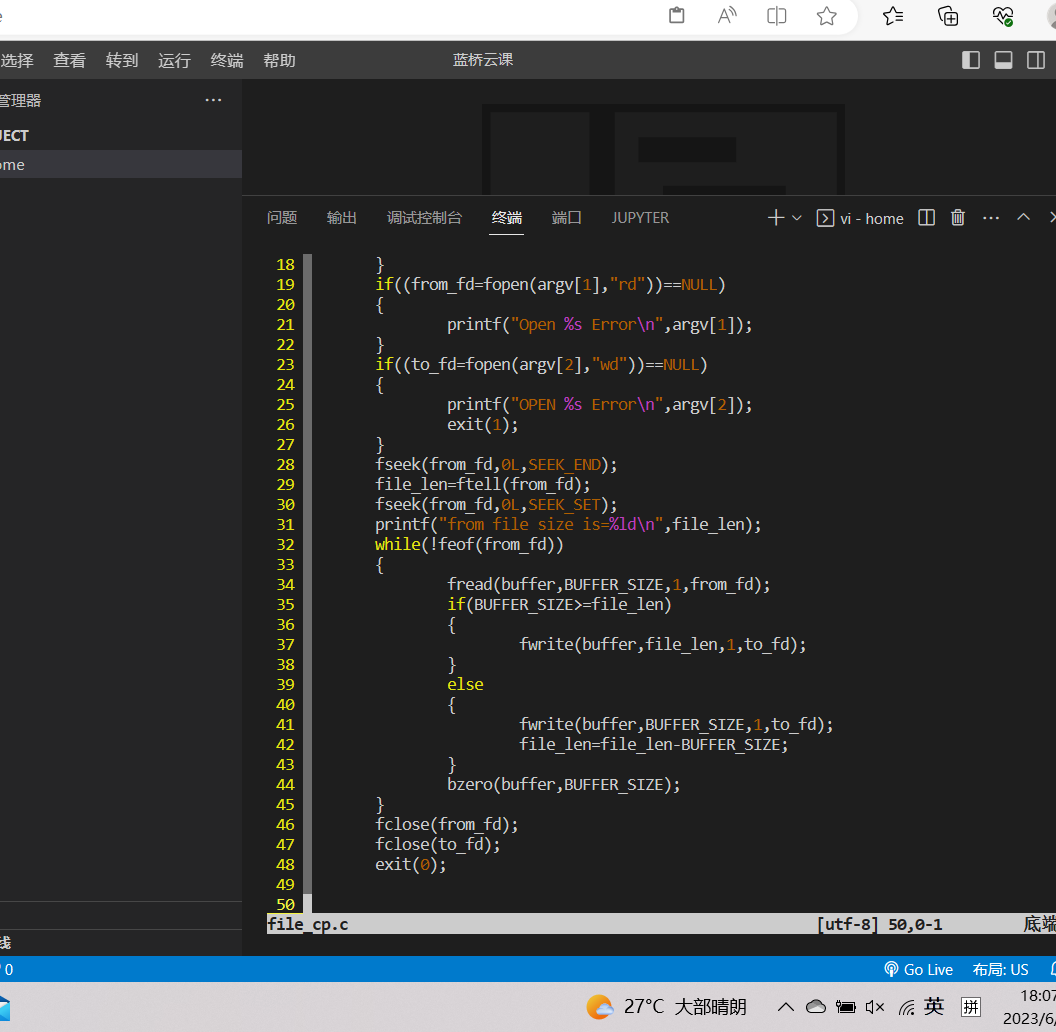This screenshot has height=1032, width=1056.
Task: Click the exit(0); code line
Action: coord(410,864)
